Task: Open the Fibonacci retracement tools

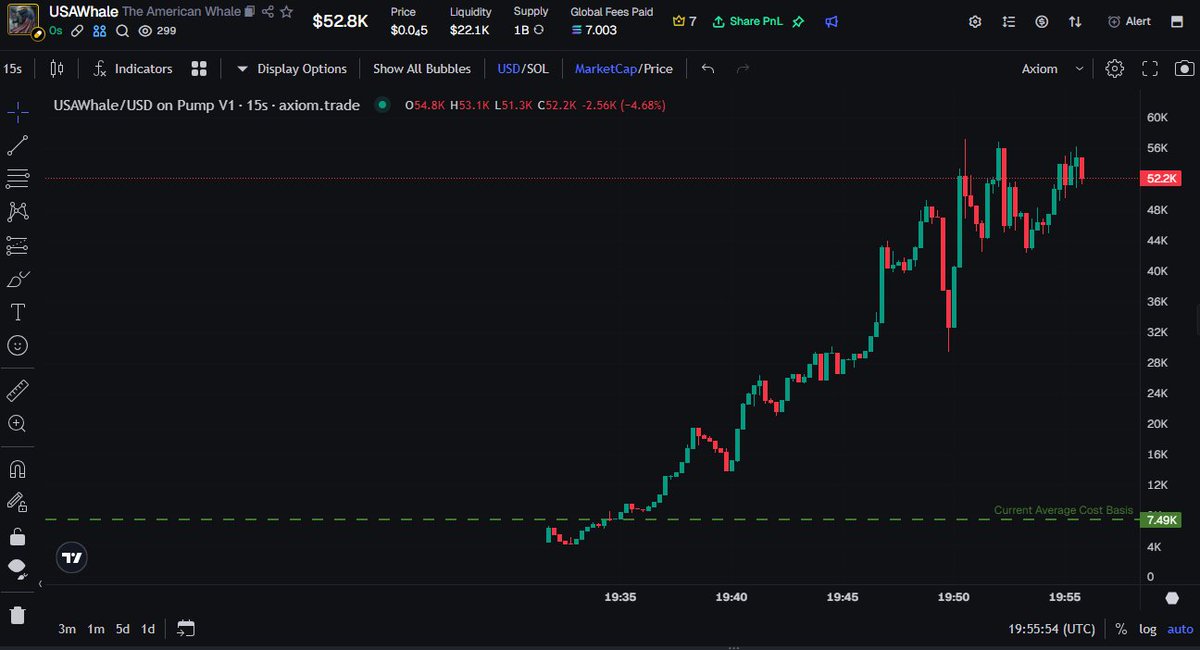Action: tap(17, 178)
